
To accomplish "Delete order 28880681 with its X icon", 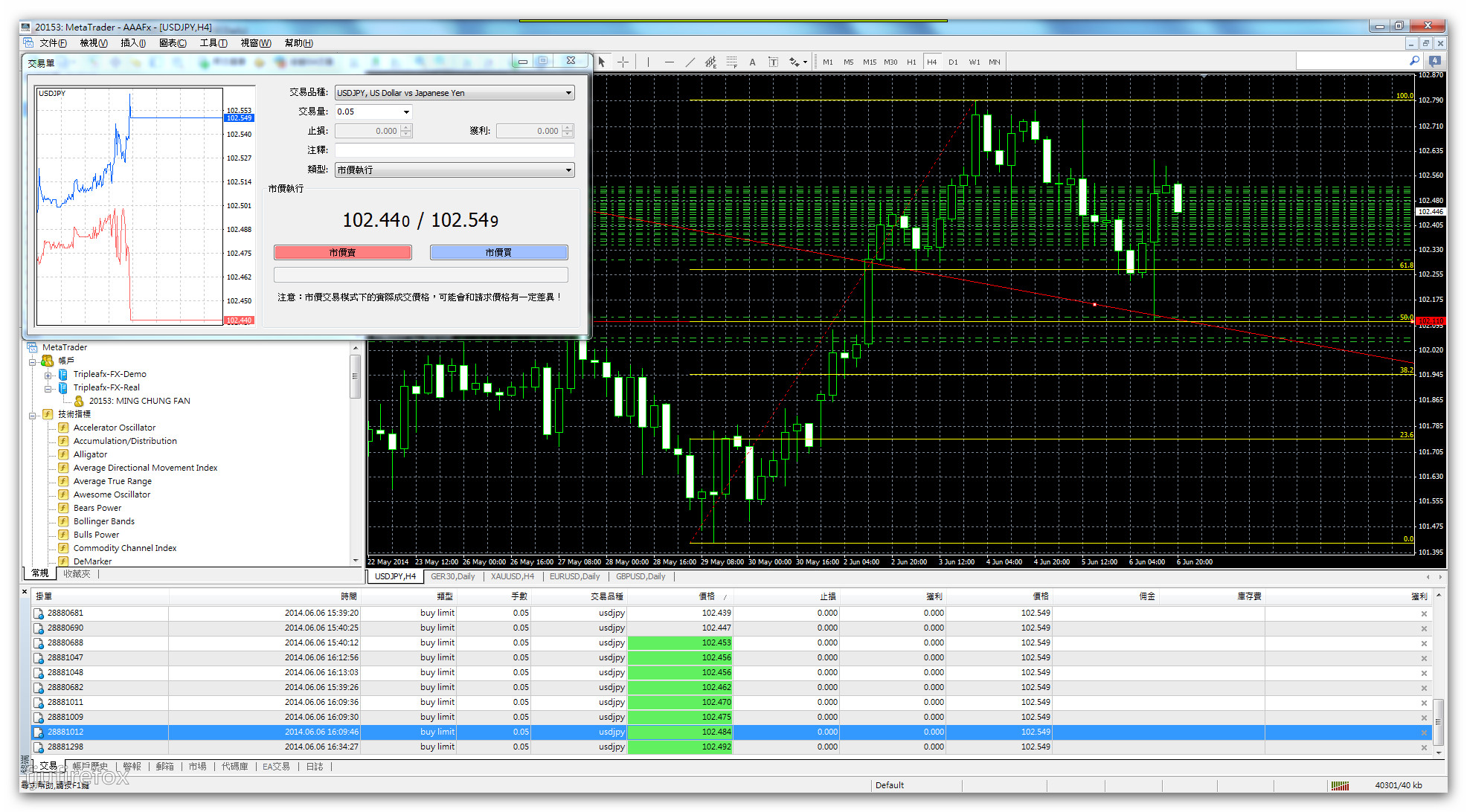I will click(1424, 613).
